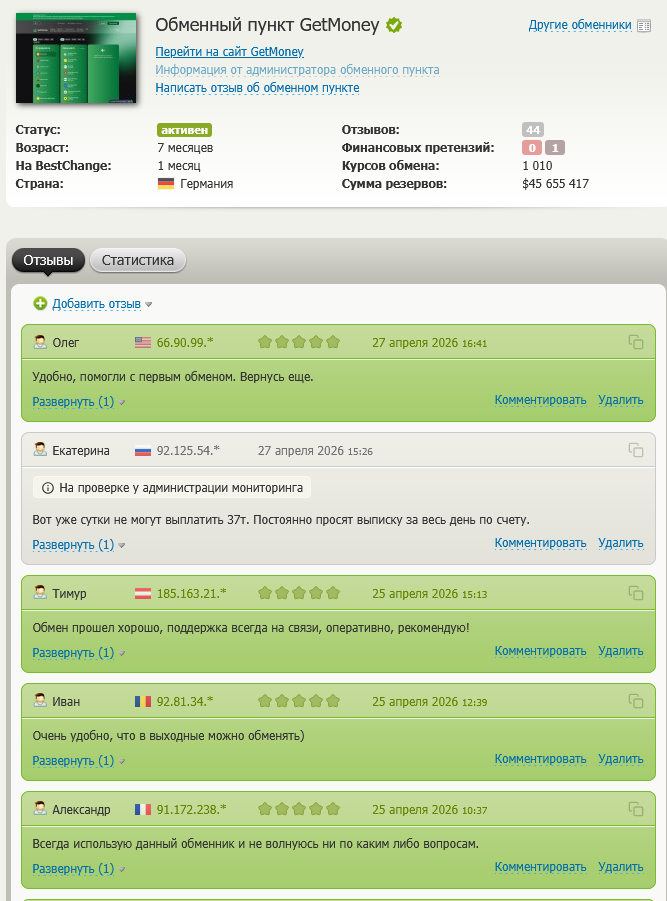Delete Иван's review
The height and width of the screenshot is (901, 667).
620,759
